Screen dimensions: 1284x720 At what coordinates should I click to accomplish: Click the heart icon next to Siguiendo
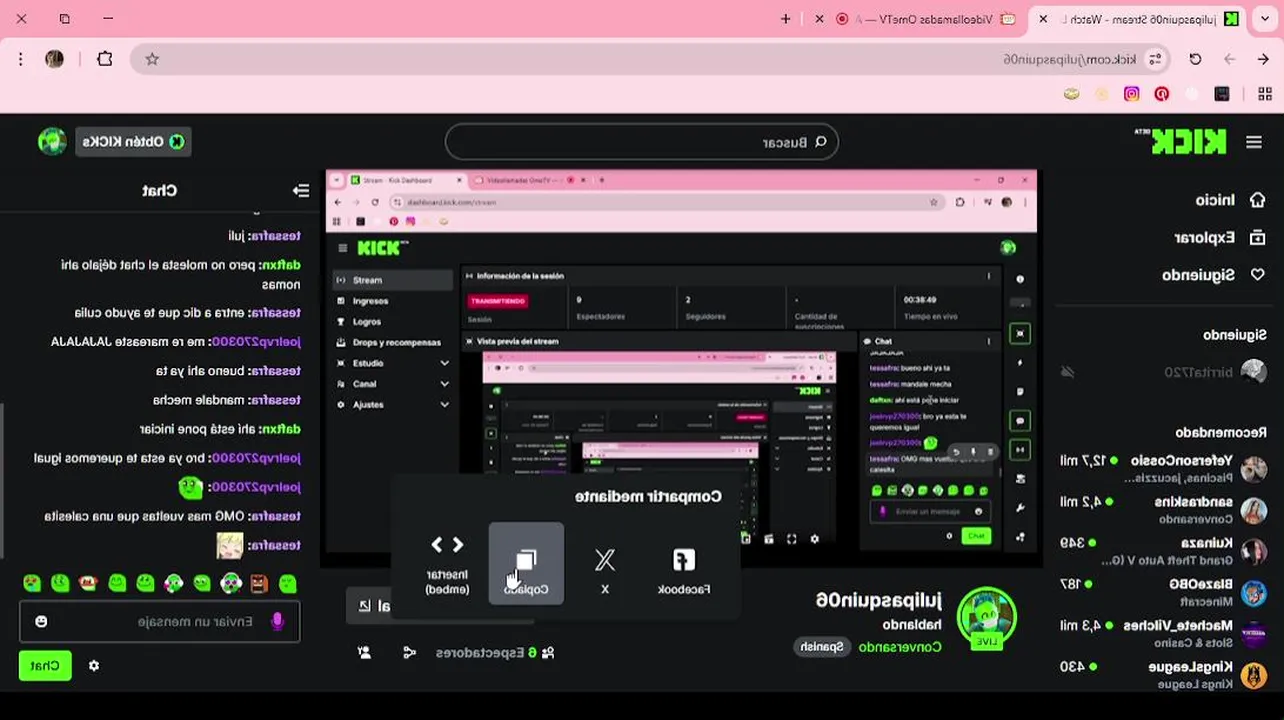click(x=1257, y=275)
